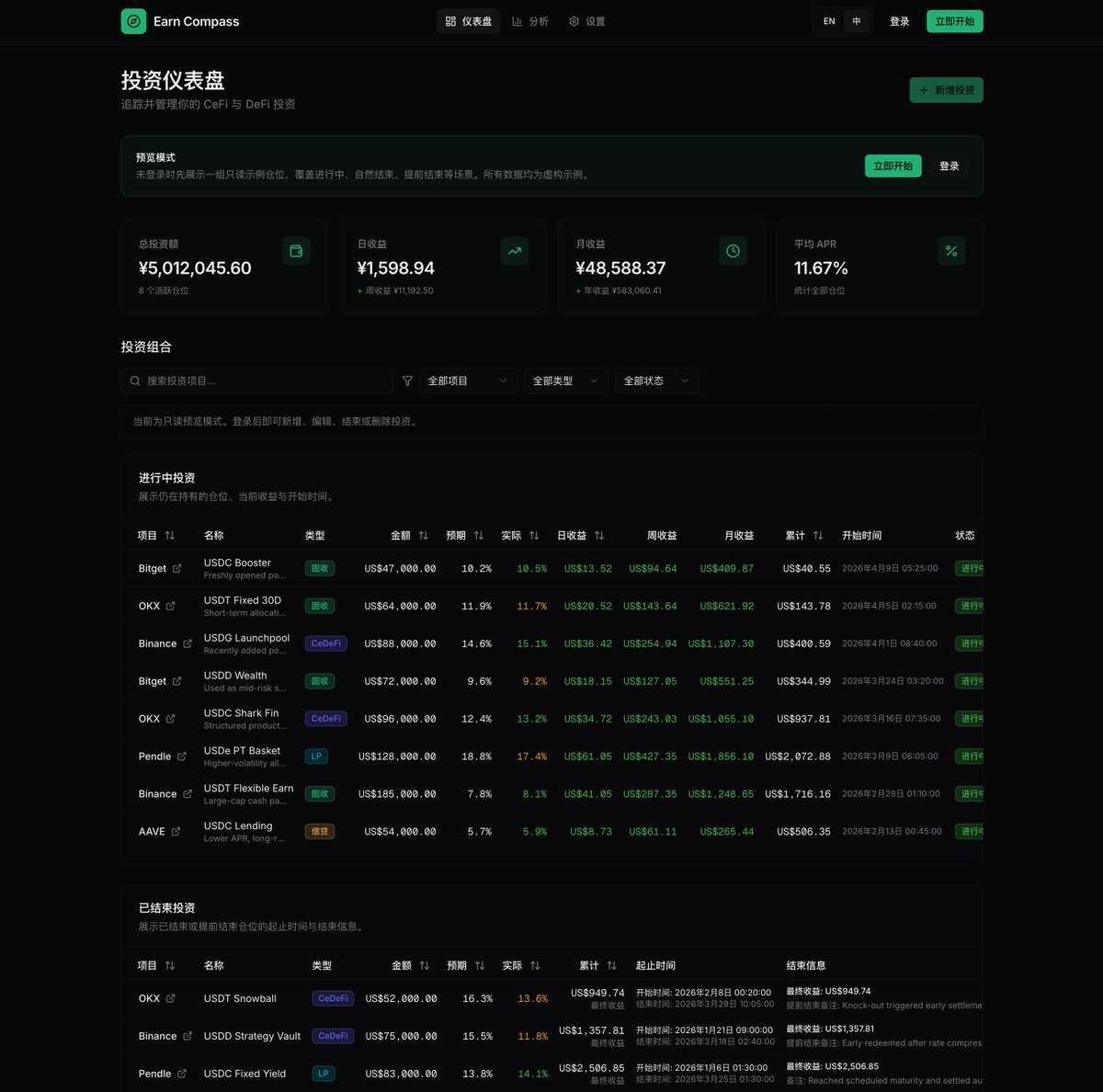
Task: Sort ended investments by 累计 column
Action: click(598, 965)
